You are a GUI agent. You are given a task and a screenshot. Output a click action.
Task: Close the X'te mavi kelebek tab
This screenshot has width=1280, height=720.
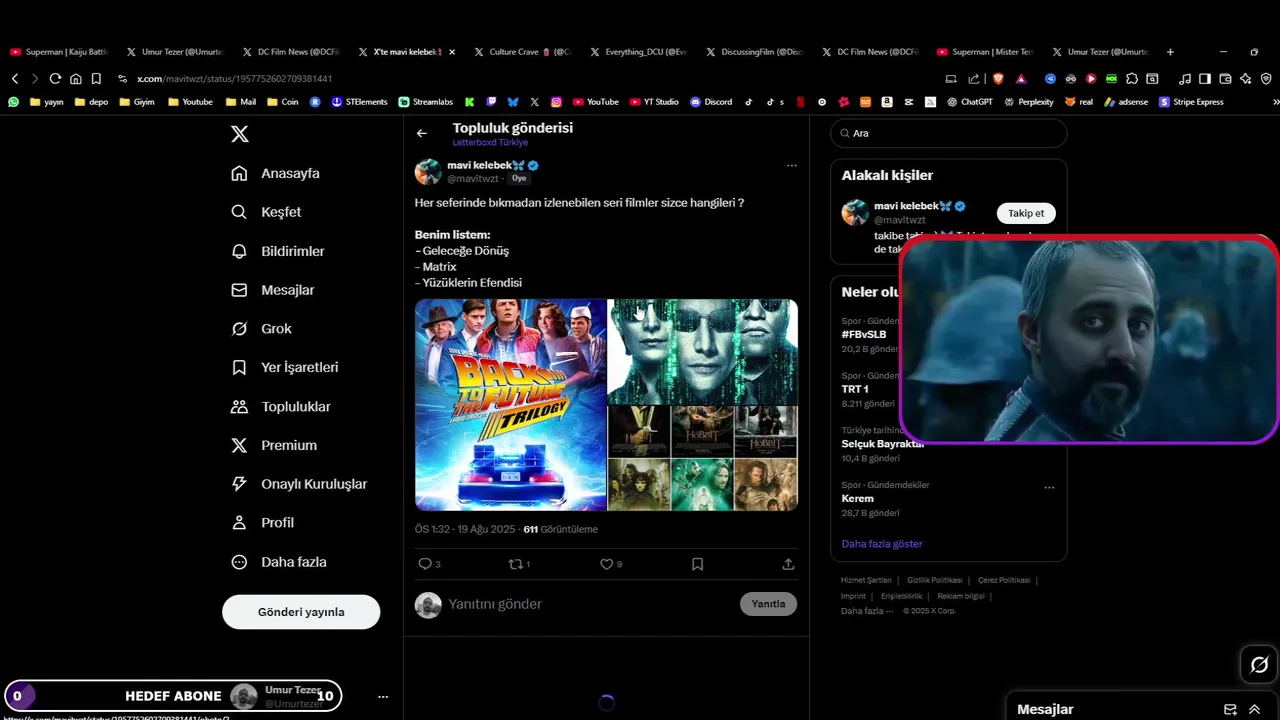pyautogui.click(x=452, y=52)
